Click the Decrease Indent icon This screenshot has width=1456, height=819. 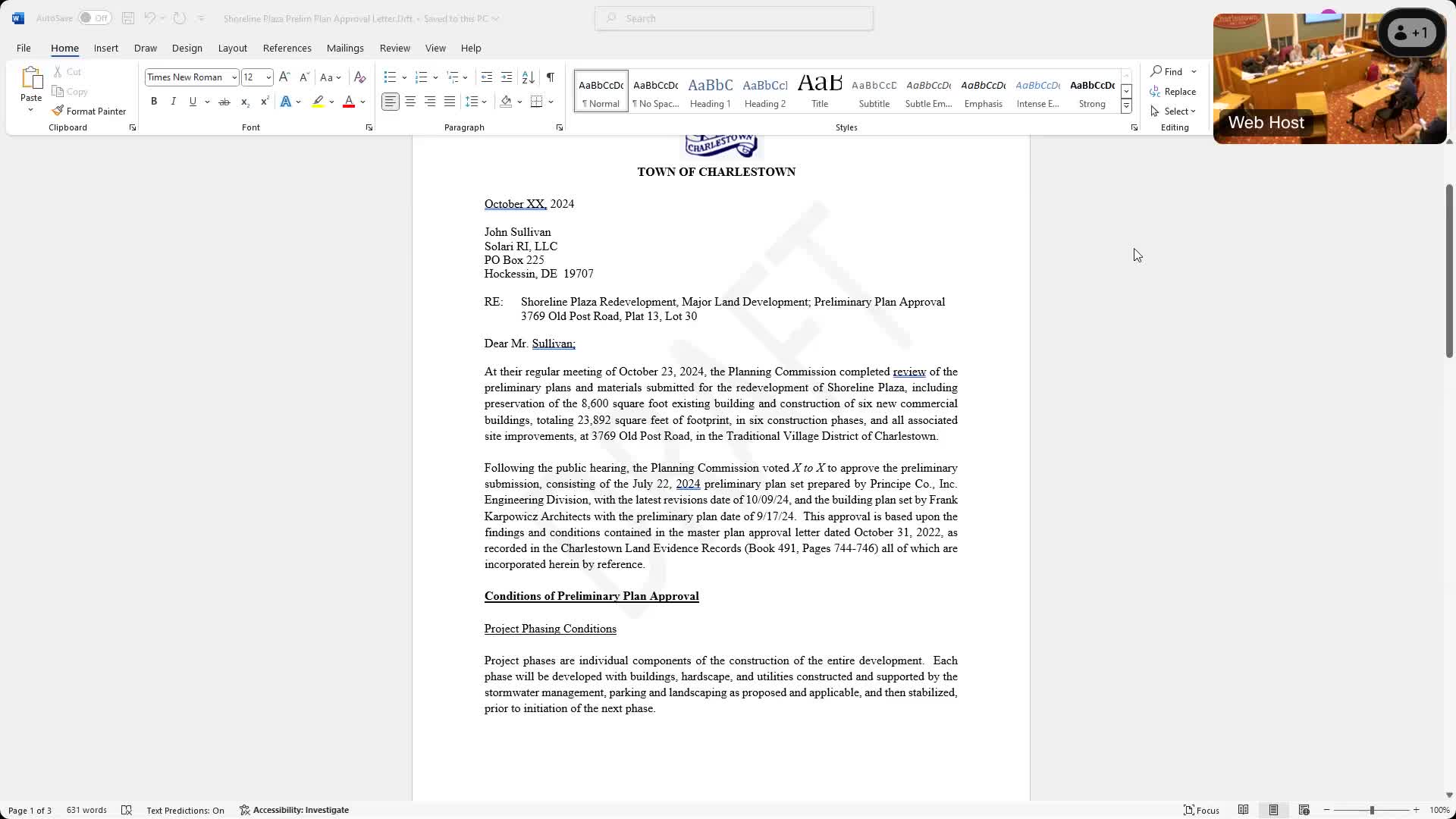pos(487,77)
